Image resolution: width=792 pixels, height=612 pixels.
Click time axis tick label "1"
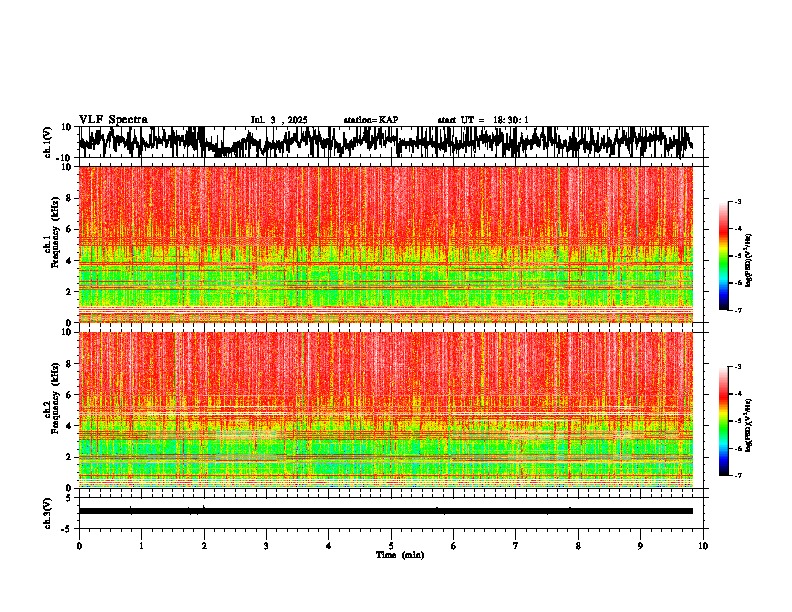(141, 546)
